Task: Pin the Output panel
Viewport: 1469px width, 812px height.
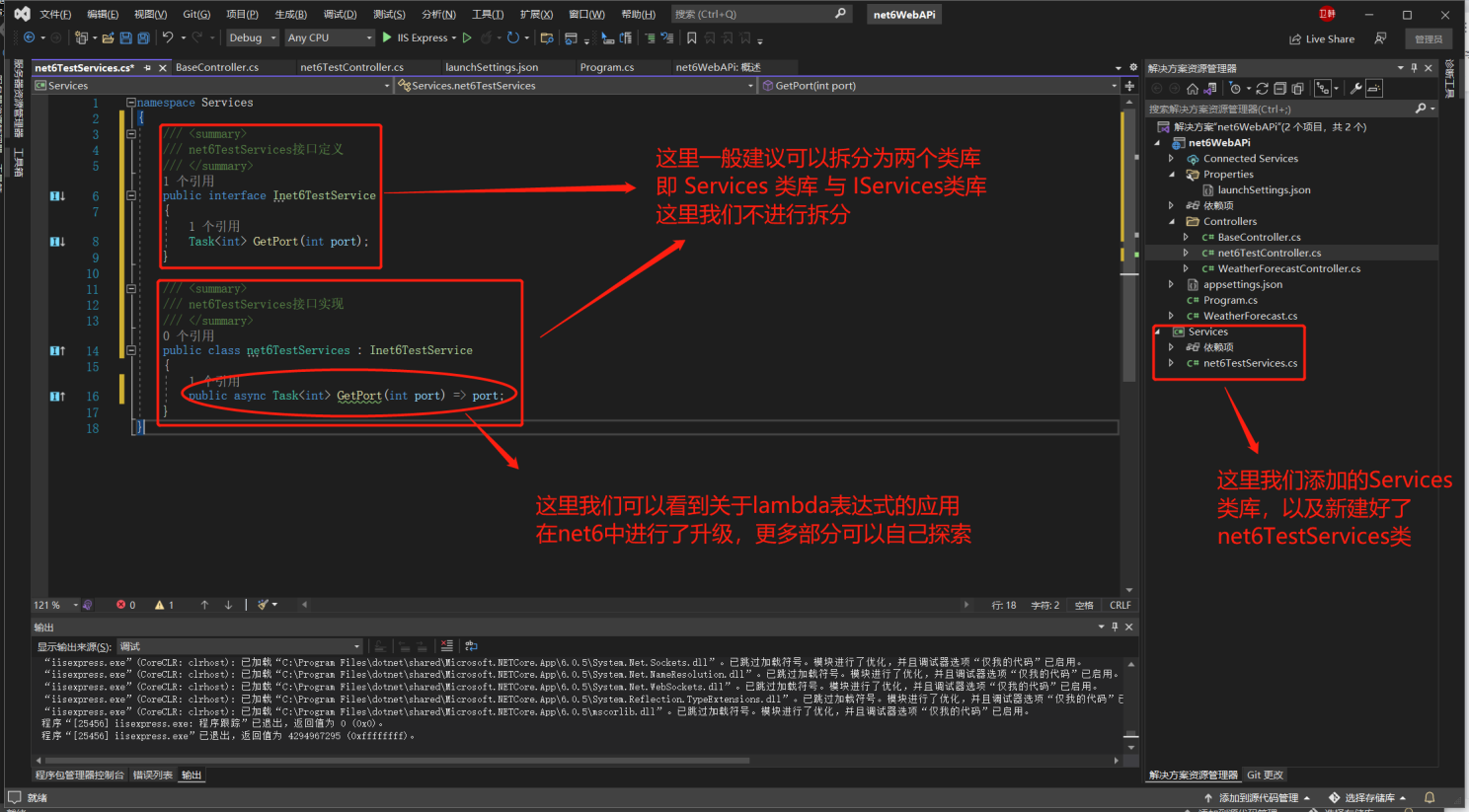Action: [1115, 627]
